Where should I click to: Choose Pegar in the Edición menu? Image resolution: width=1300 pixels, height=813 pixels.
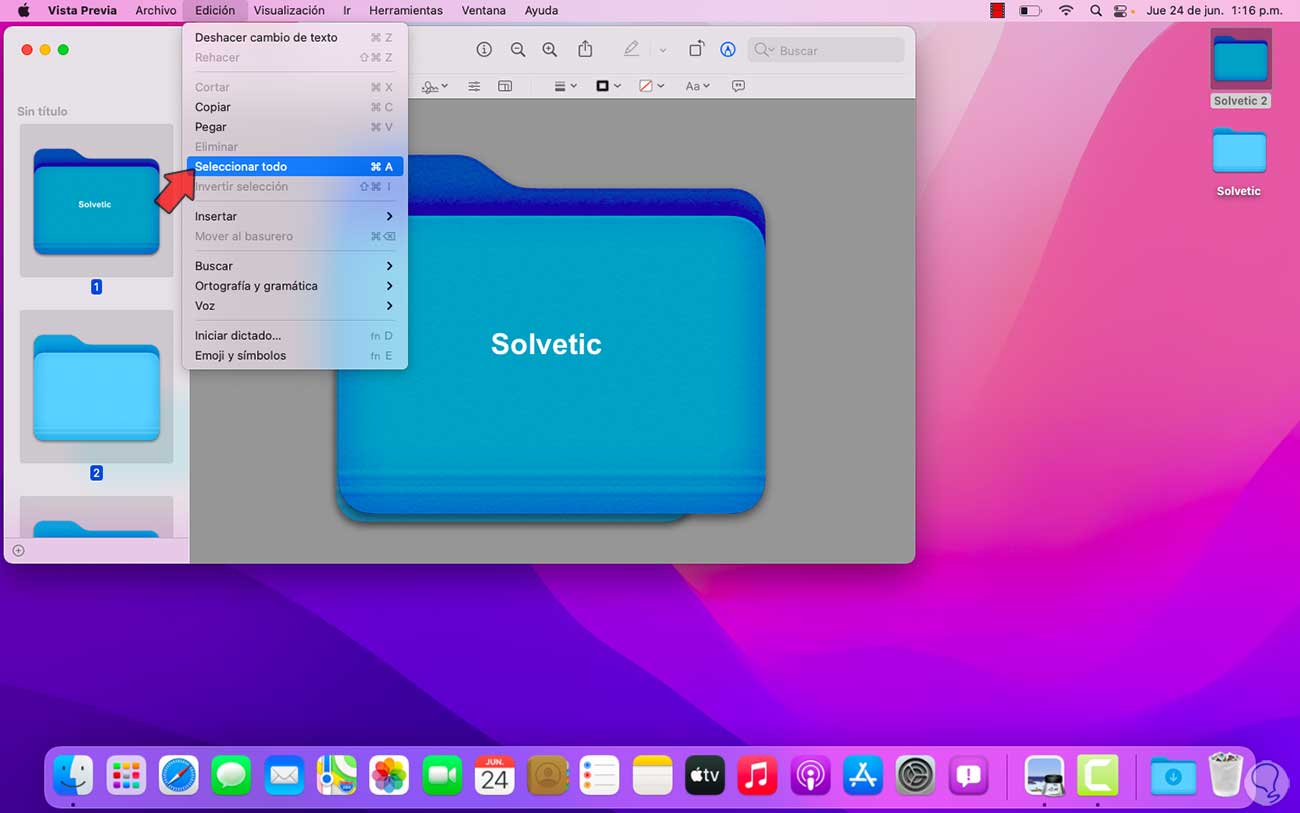[295, 127]
